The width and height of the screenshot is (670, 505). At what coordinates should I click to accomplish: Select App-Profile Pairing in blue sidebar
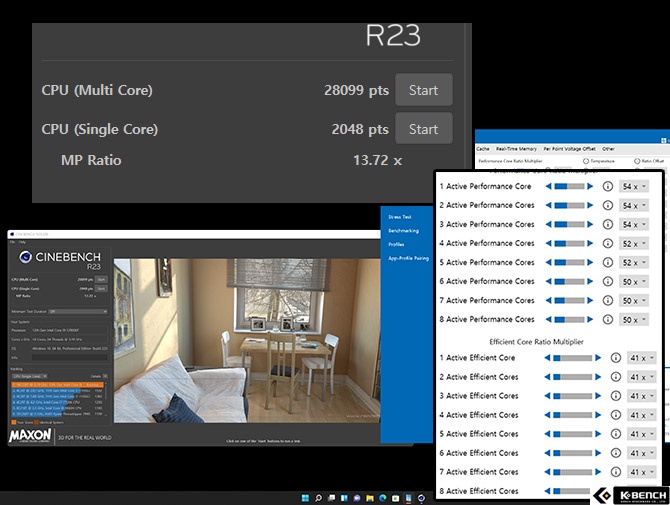[x=408, y=258]
